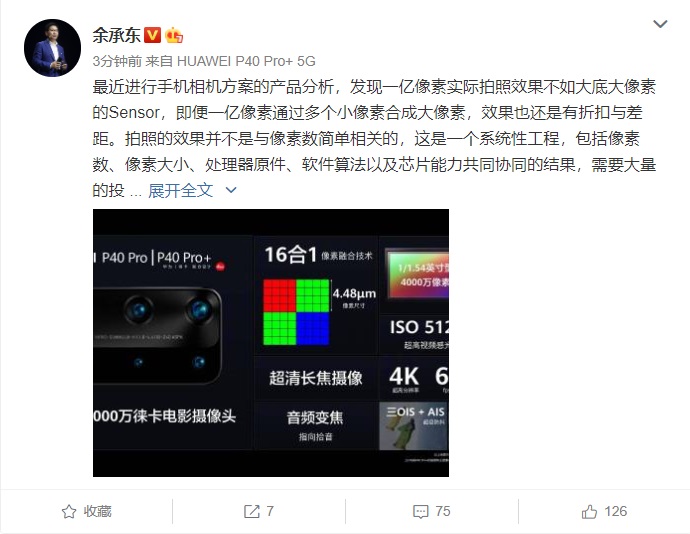Click the chevron next to 展开全文

pos(231,190)
